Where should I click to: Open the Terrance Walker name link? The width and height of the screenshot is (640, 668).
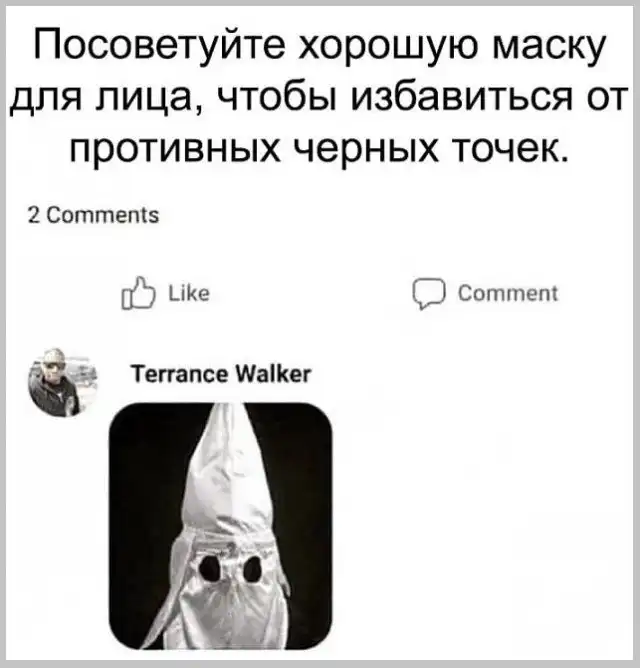tap(222, 374)
